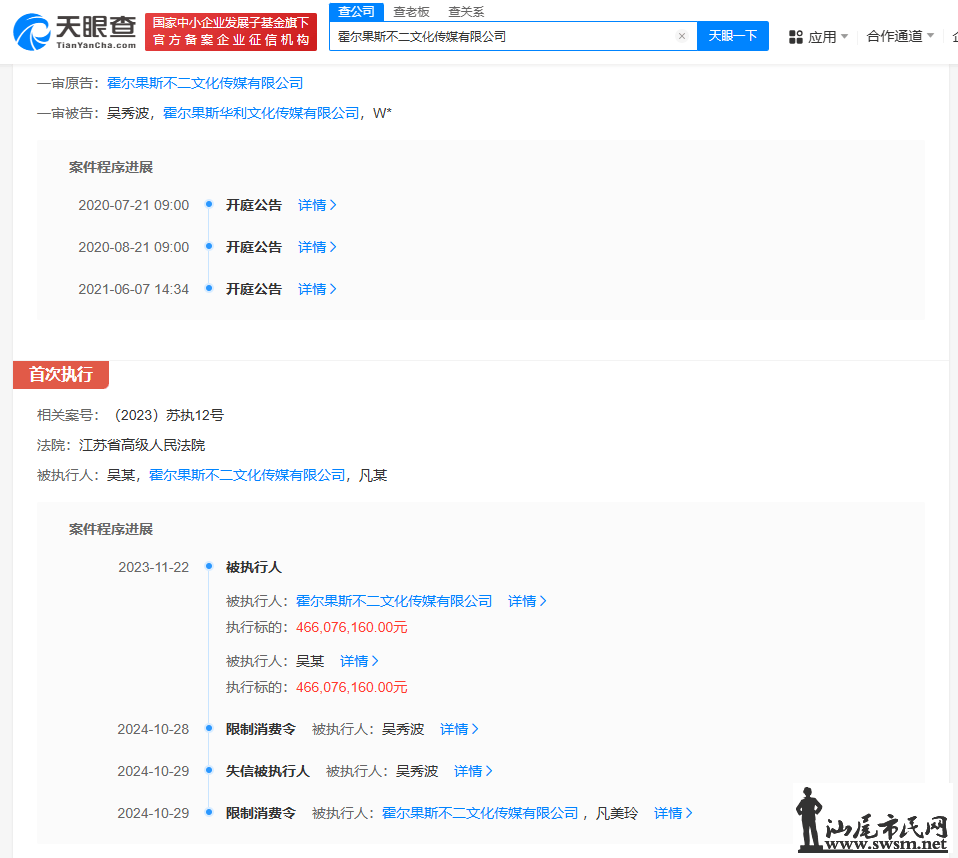Open 详情 for 2024-10-29 限制消费令
This screenshot has height=858, width=958.
pos(673,813)
